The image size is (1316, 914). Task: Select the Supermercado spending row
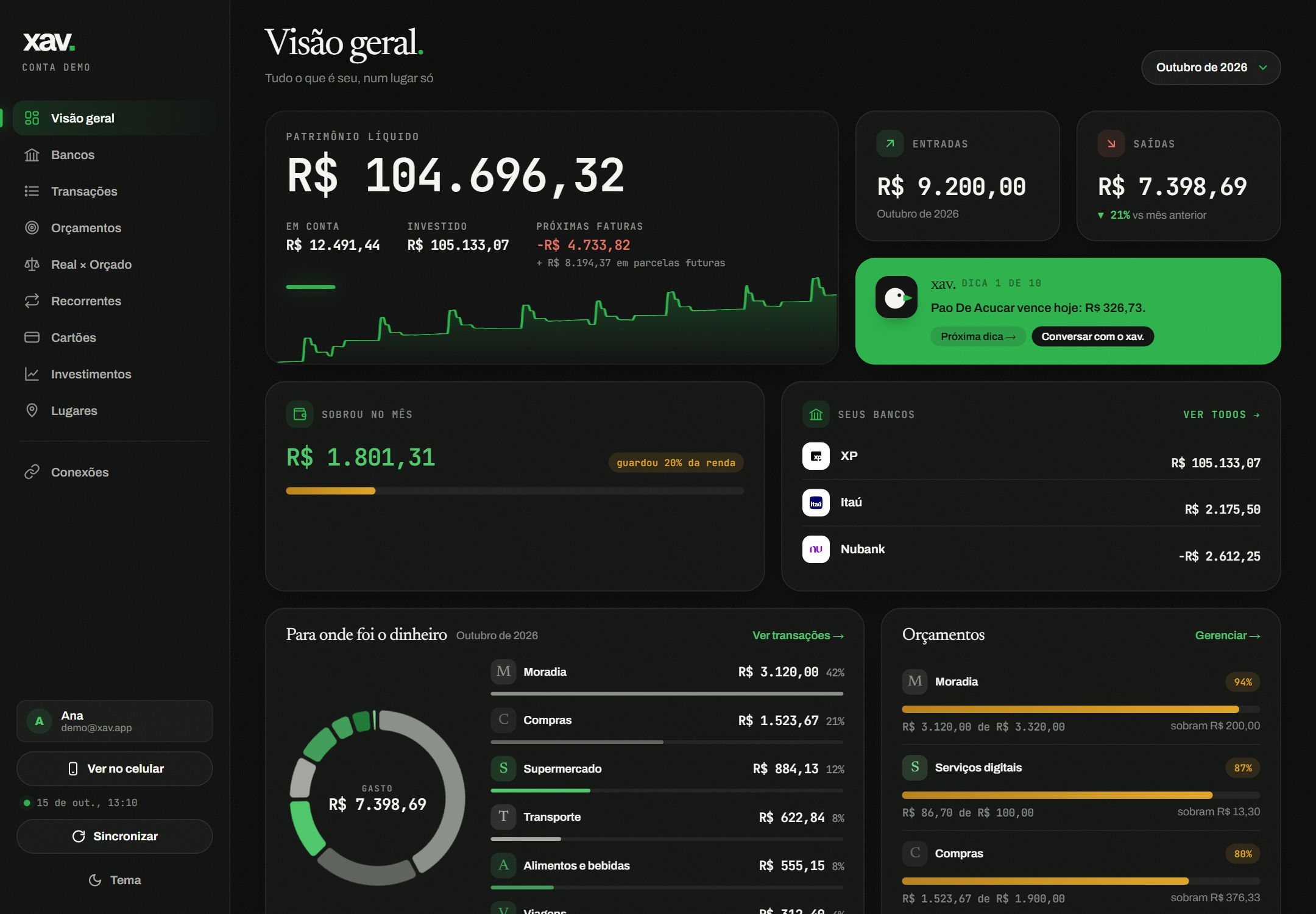(667, 774)
